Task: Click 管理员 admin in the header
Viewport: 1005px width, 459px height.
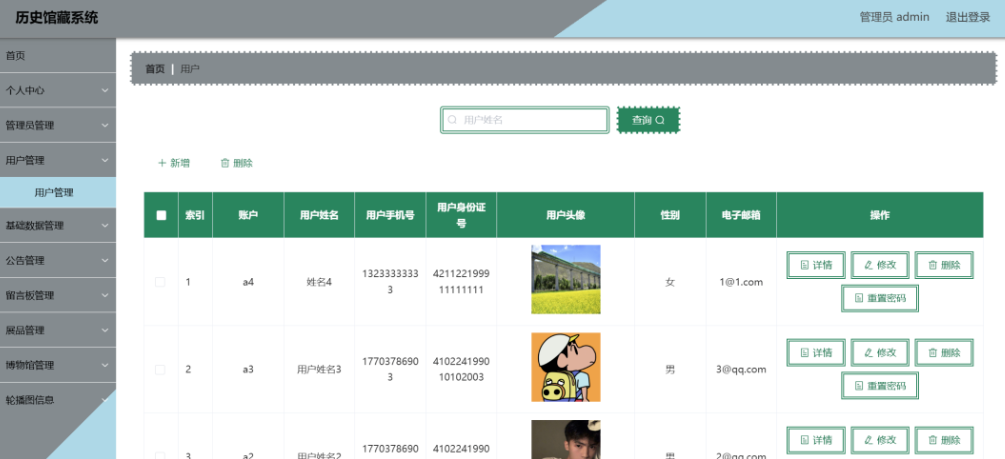Action: [x=894, y=17]
